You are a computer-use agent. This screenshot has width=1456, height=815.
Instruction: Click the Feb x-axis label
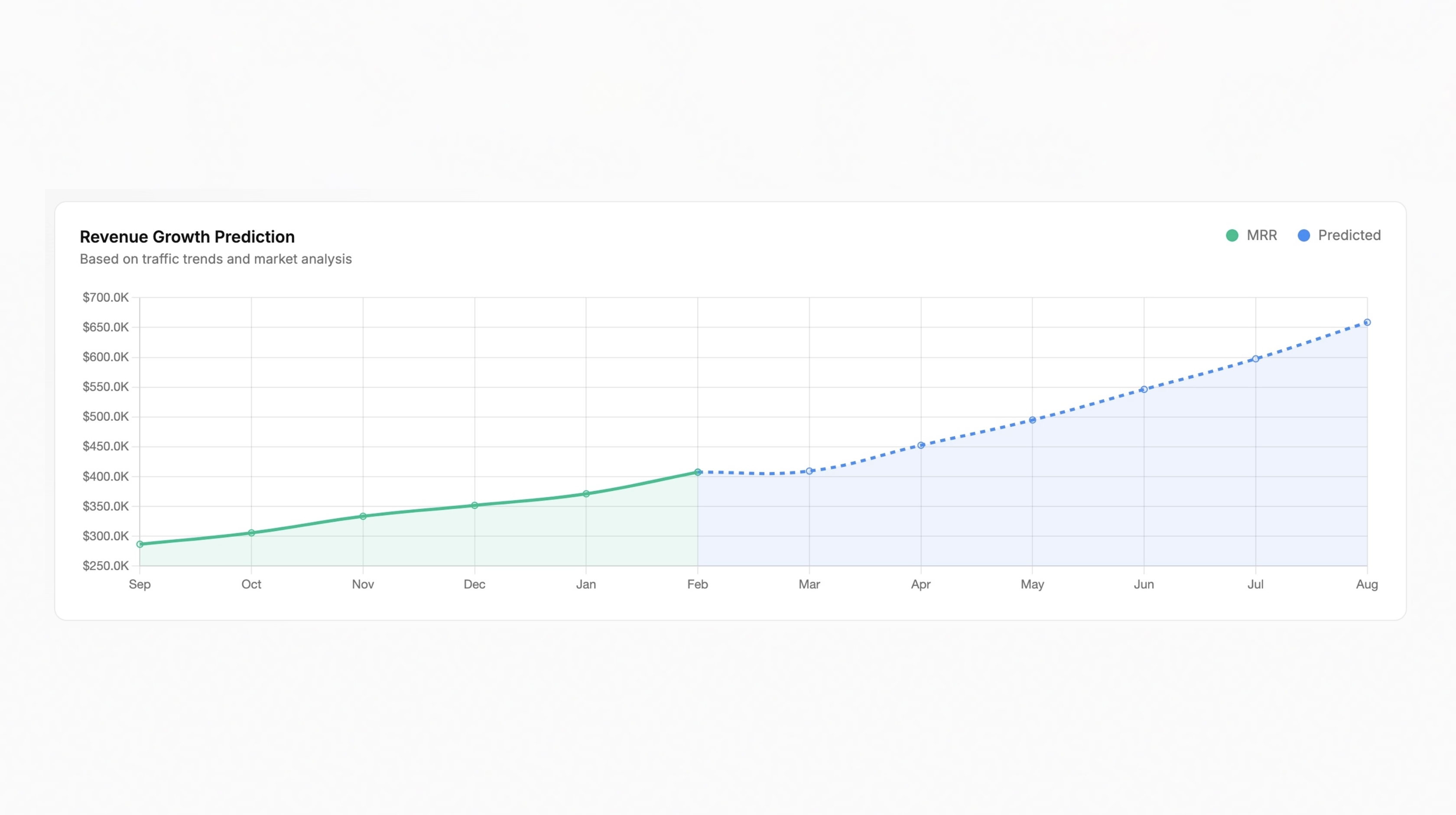(698, 584)
